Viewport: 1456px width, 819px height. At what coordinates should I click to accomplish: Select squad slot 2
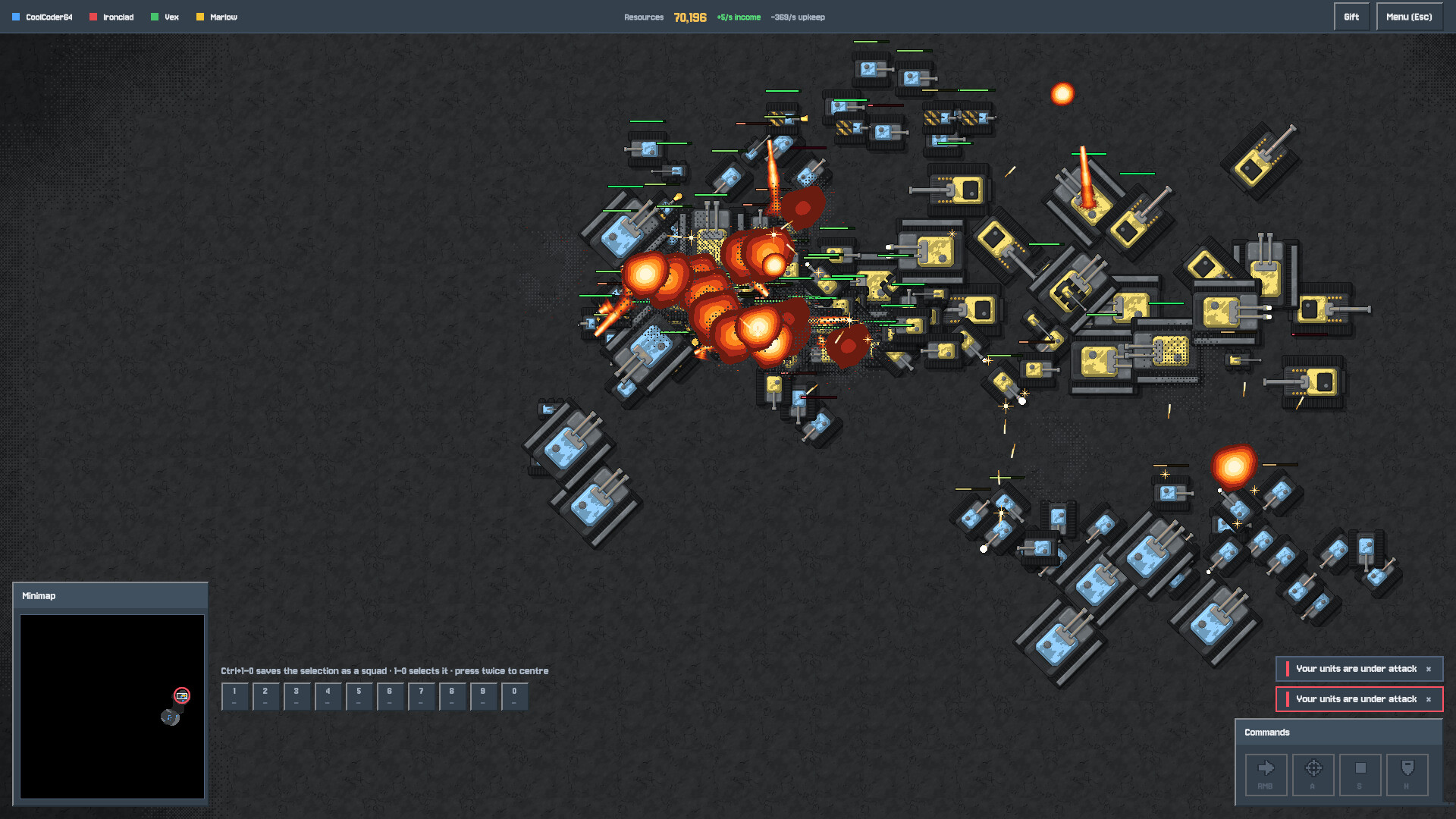point(265,696)
